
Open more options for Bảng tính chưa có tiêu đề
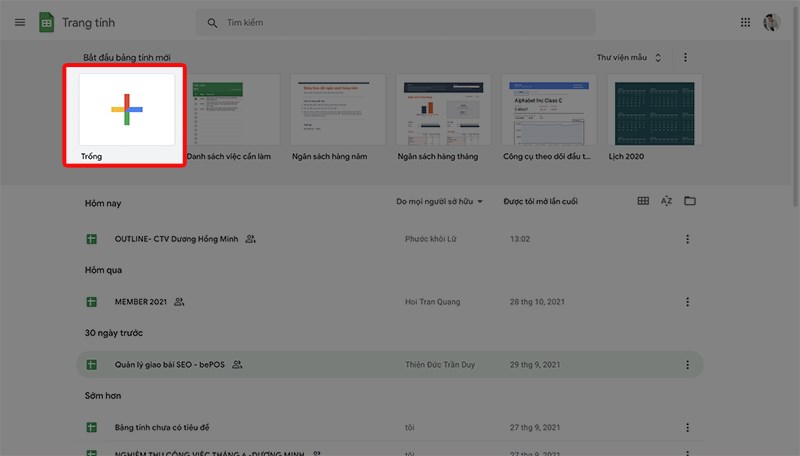coord(687,427)
